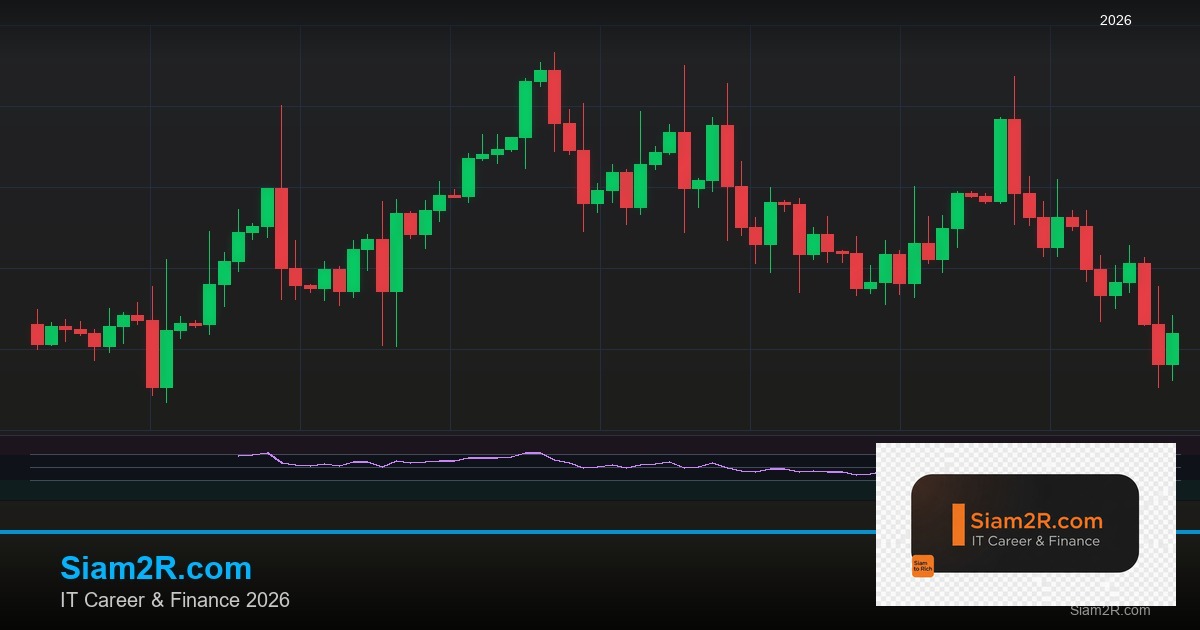Select the 'Siam to Rich' orange badge
1200x630 pixels.
coord(923,564)
